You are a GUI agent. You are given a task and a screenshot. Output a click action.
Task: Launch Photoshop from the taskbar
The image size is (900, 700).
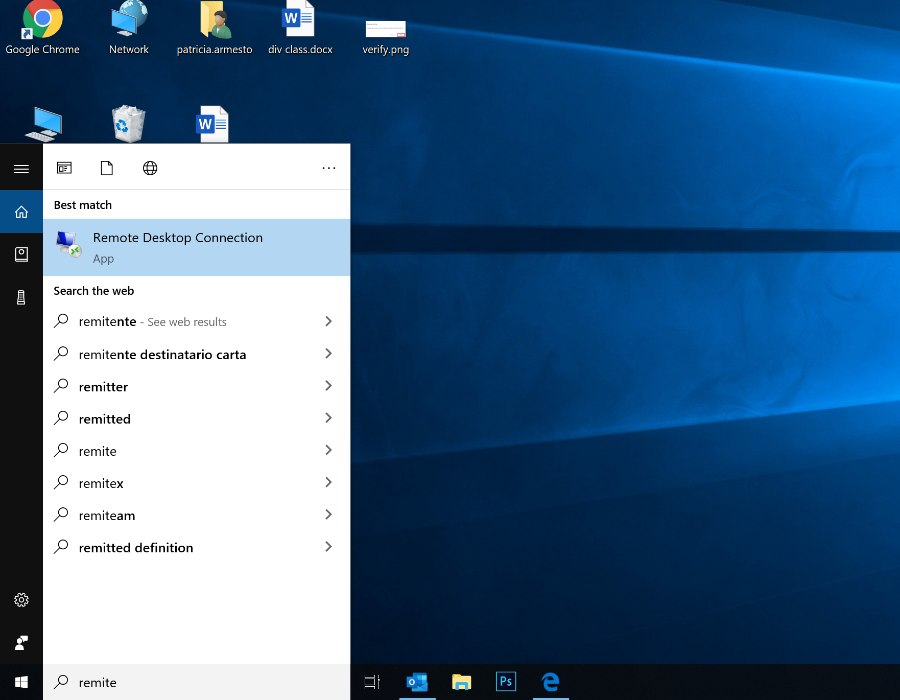[x=506, y=682]
